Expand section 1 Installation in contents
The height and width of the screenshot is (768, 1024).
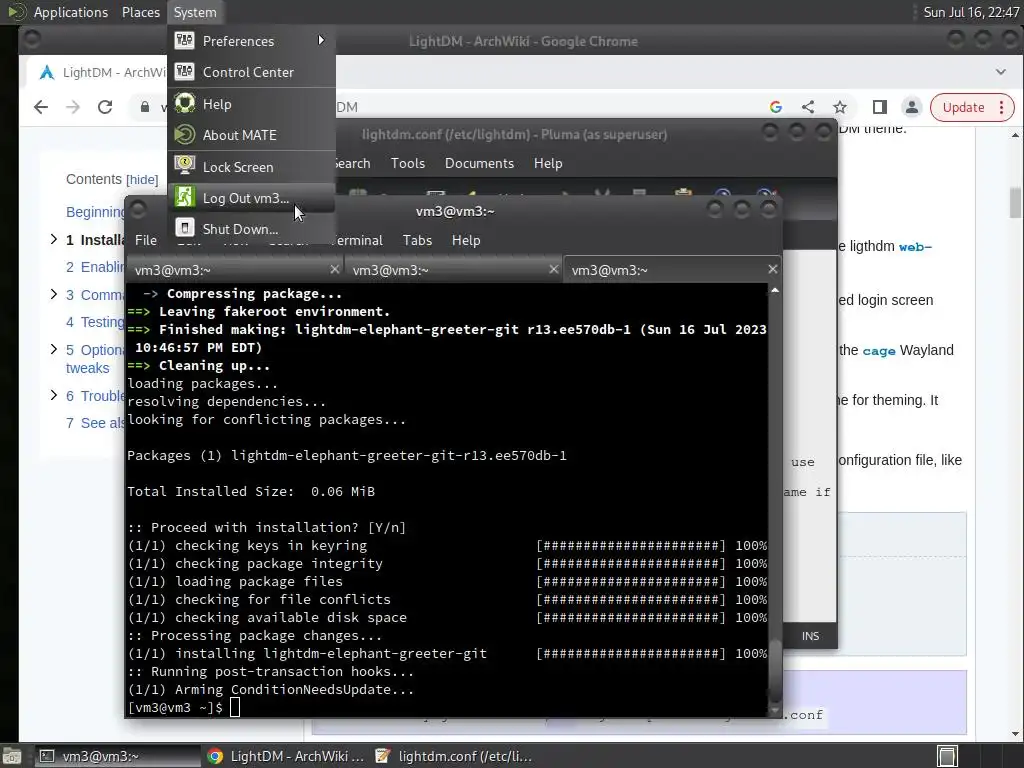tap(54, 240)
